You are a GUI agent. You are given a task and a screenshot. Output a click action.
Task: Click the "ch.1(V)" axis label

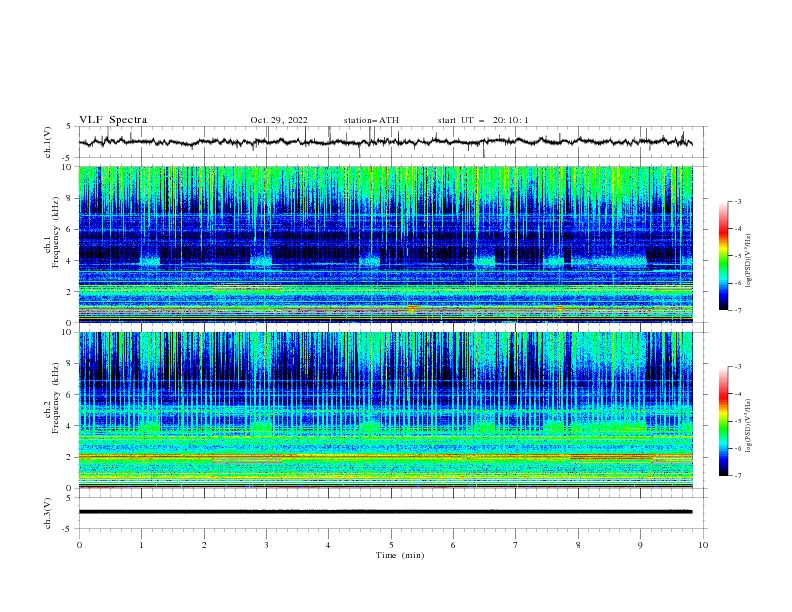click(x=48, y=142)
